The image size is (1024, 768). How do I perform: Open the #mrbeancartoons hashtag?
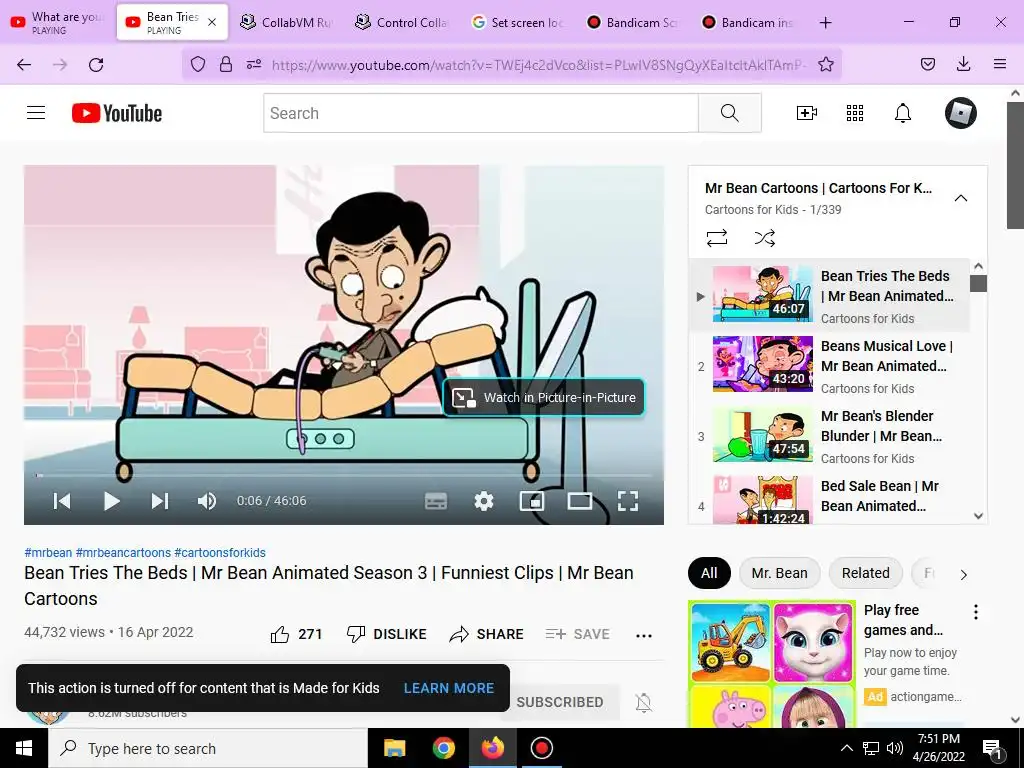click(x=123, y=552)
